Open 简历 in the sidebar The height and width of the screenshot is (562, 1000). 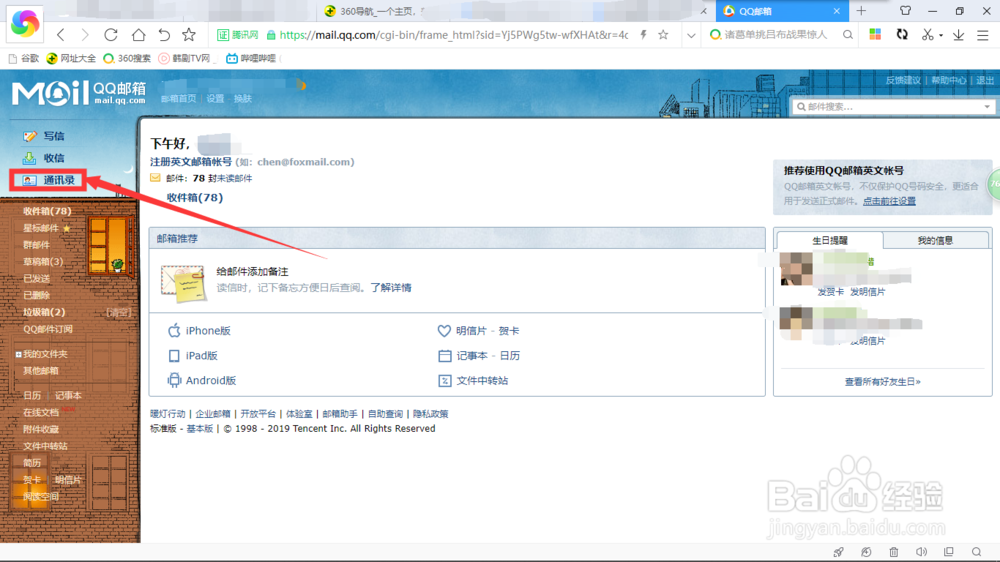(x=32, y=463)
